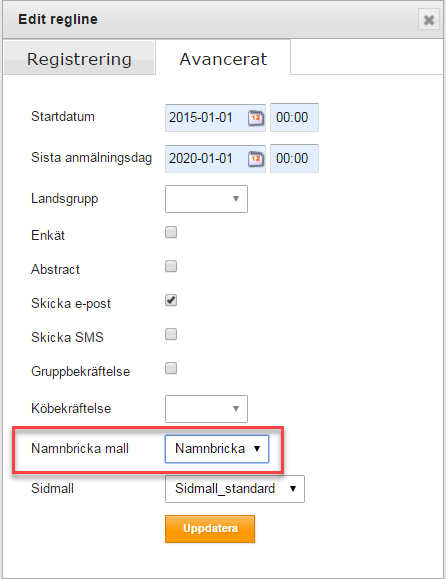Viewport: 446px width, 579px height.
Task: Switch to the Registrering tab
Action: coord(79,58)
